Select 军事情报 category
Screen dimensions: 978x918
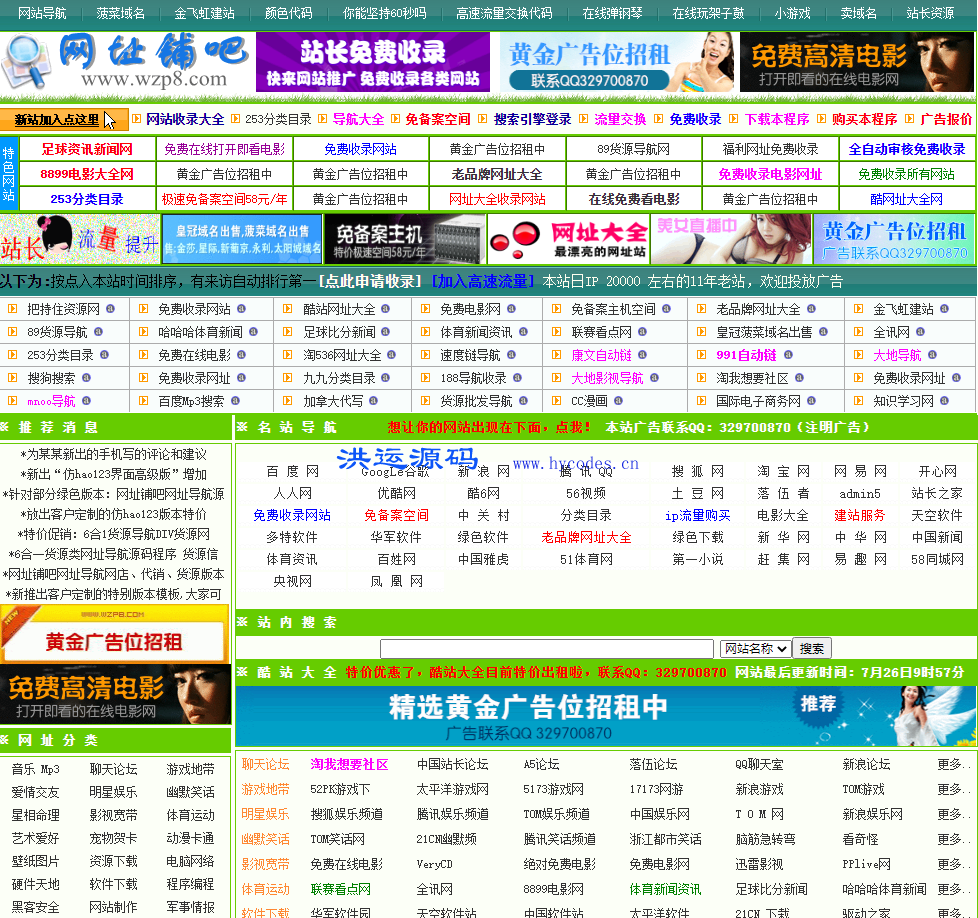click(x=190, y=907)
